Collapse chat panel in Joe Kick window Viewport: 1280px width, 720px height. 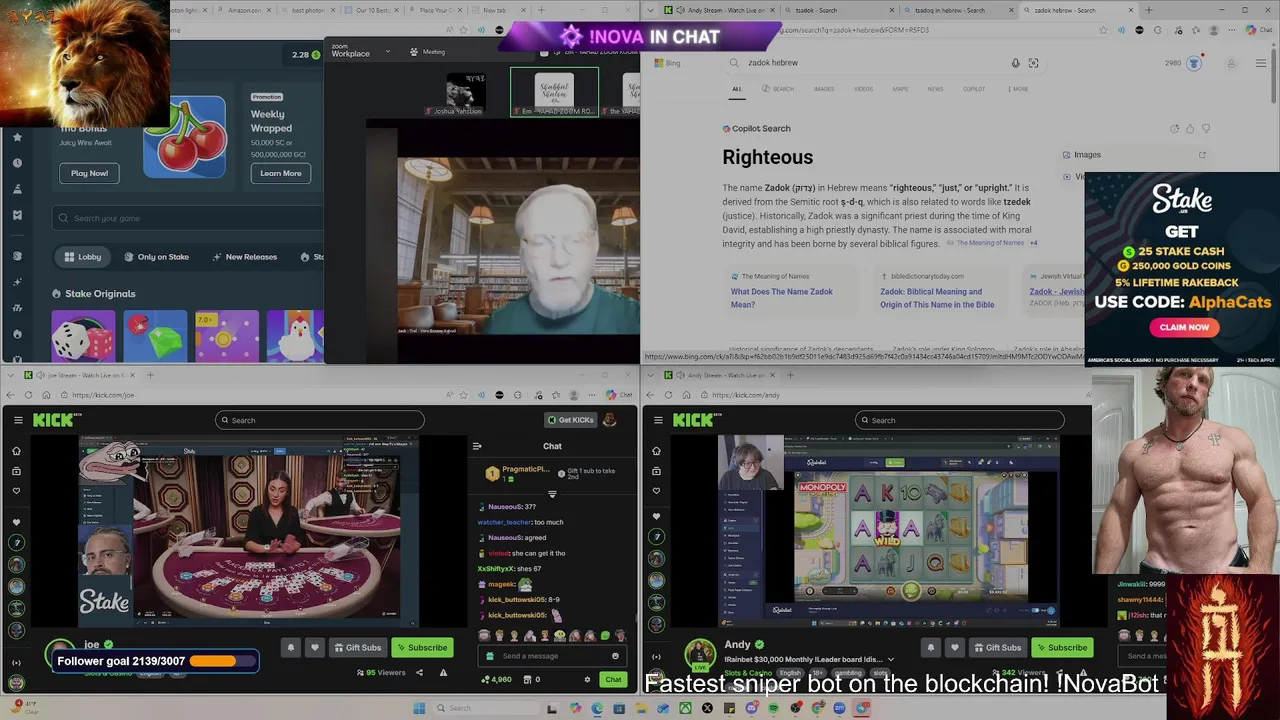click(477, 446)
